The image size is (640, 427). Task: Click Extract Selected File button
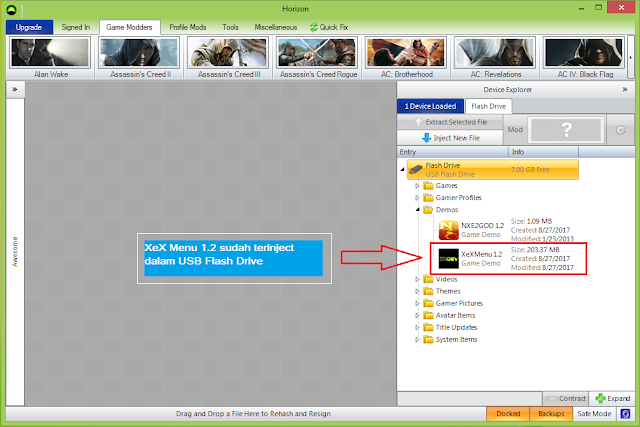(450, 122)
